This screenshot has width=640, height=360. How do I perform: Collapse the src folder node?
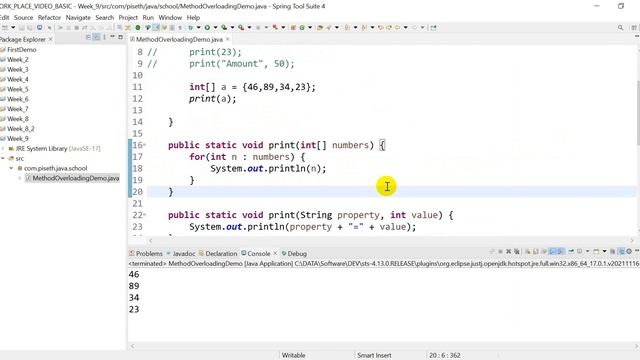3,158
